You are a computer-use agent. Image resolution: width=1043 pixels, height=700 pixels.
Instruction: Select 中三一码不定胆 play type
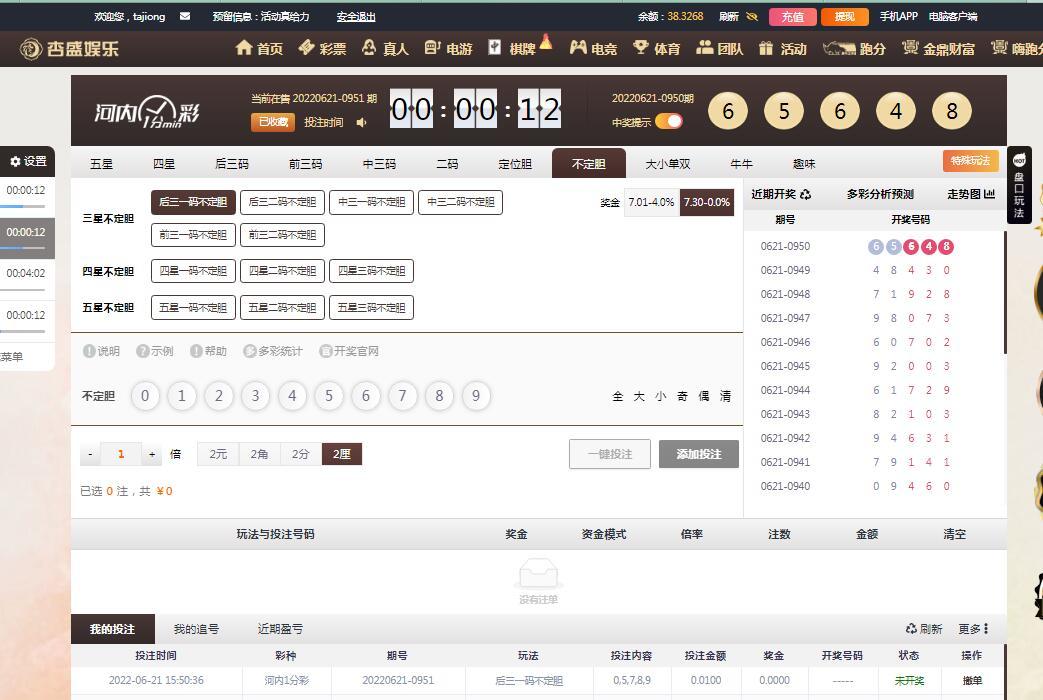[371, 202]
